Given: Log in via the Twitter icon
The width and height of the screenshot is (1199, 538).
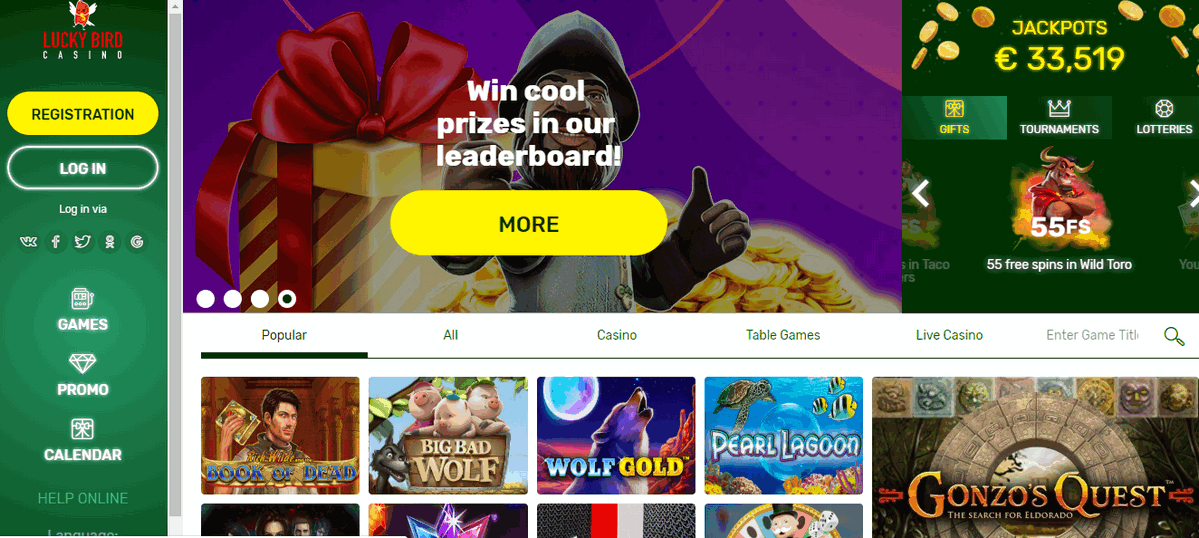Looking at the screenshot, I should 83,242.
